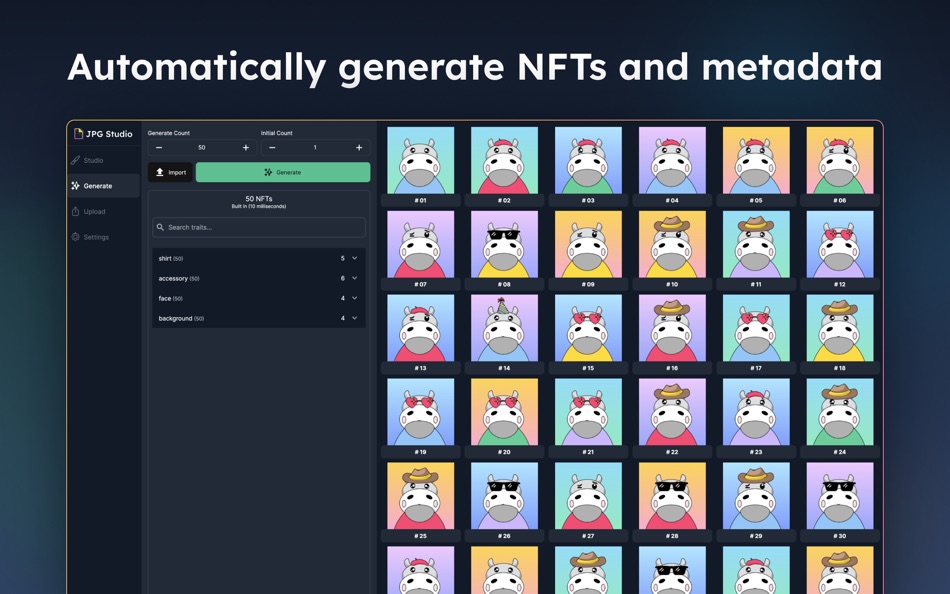This screenshot has width=950, height=594.
Task: Select NFT thumbnail #09
Action: tap(588, 244)
